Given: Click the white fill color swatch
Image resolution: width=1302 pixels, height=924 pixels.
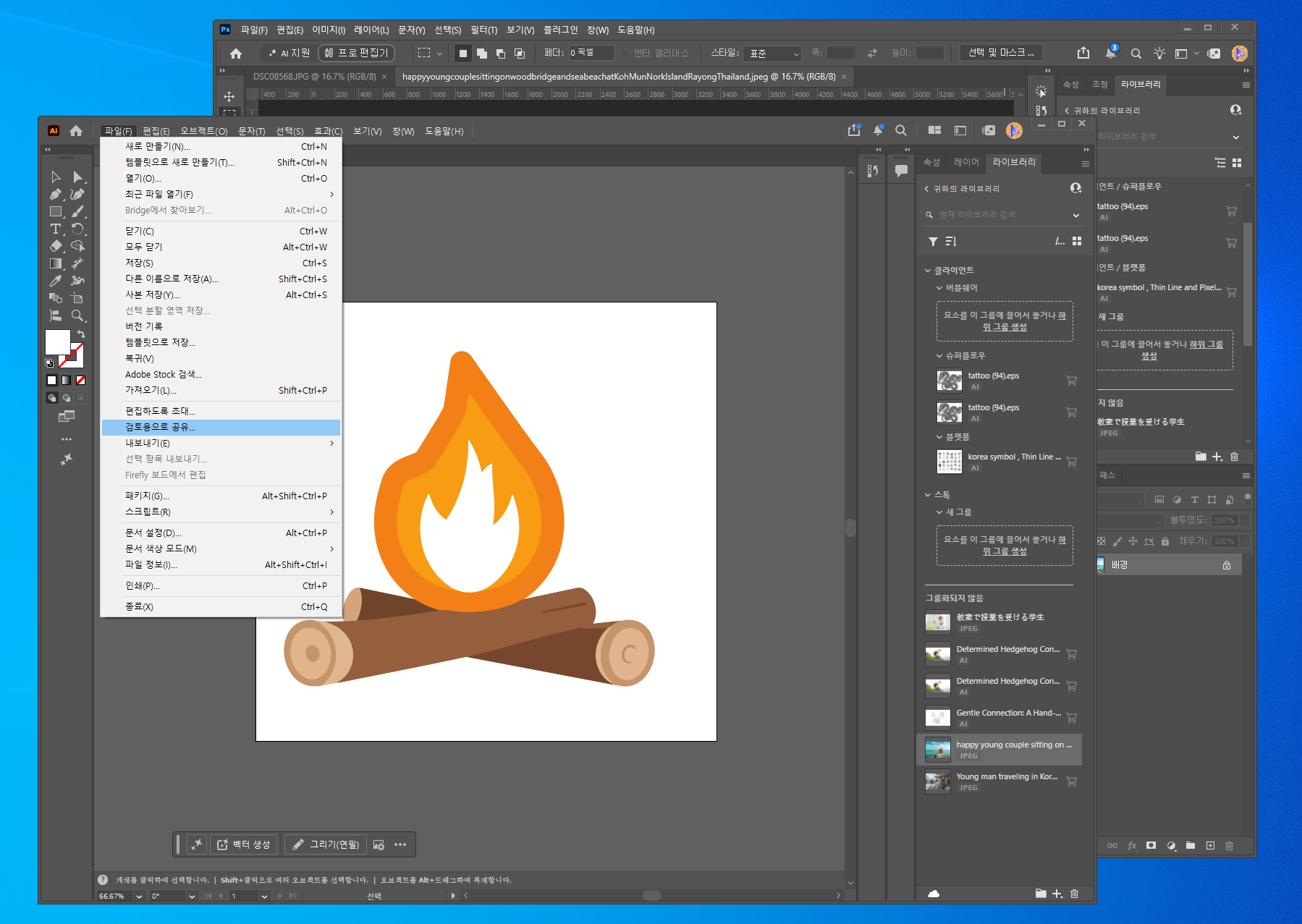Looking at the screenshot, I should (x=58, y=342).
